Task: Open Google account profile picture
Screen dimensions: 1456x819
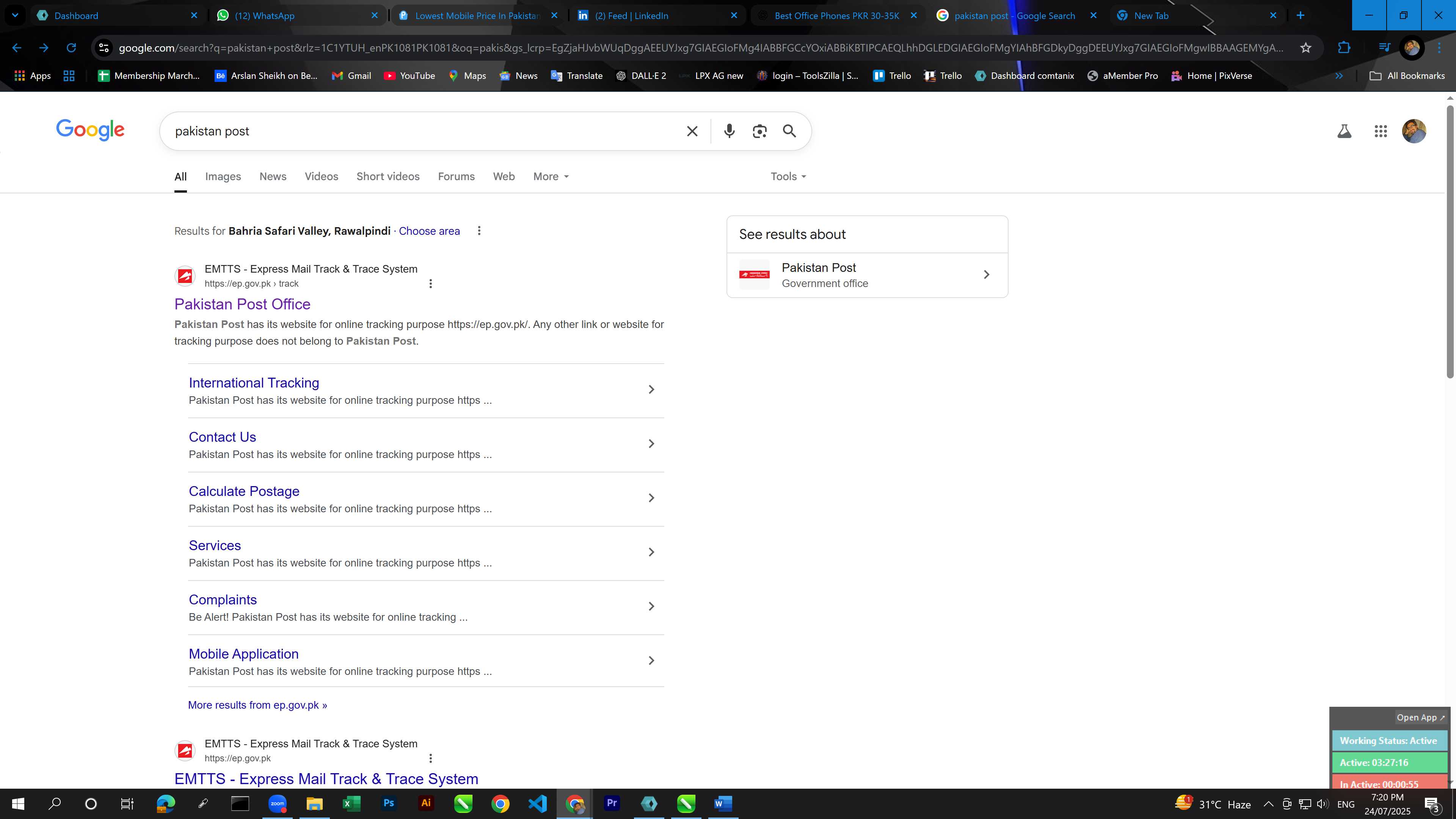Action: coord(1414,131)
